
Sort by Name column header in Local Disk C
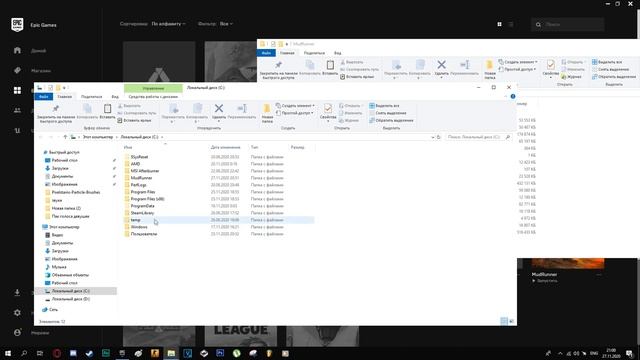(128, 147)
